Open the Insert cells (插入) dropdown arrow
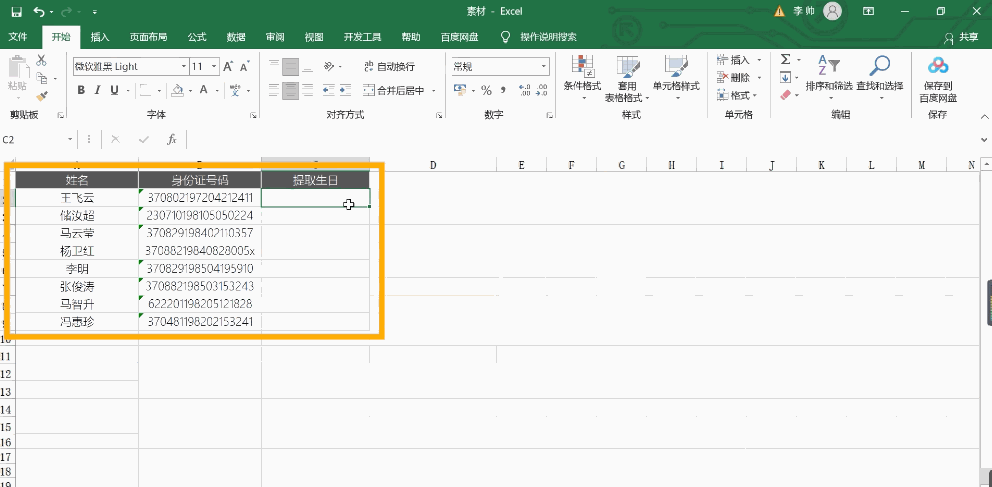 coord(759,60)
